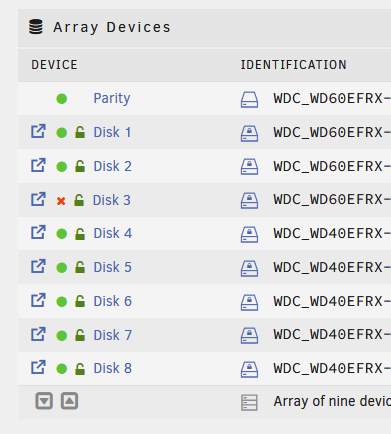Image resolution: width=391 pixels, height=434 pixels.
Task: Click the padlock icon beside Disk 2
Action: tap(80, 166)
